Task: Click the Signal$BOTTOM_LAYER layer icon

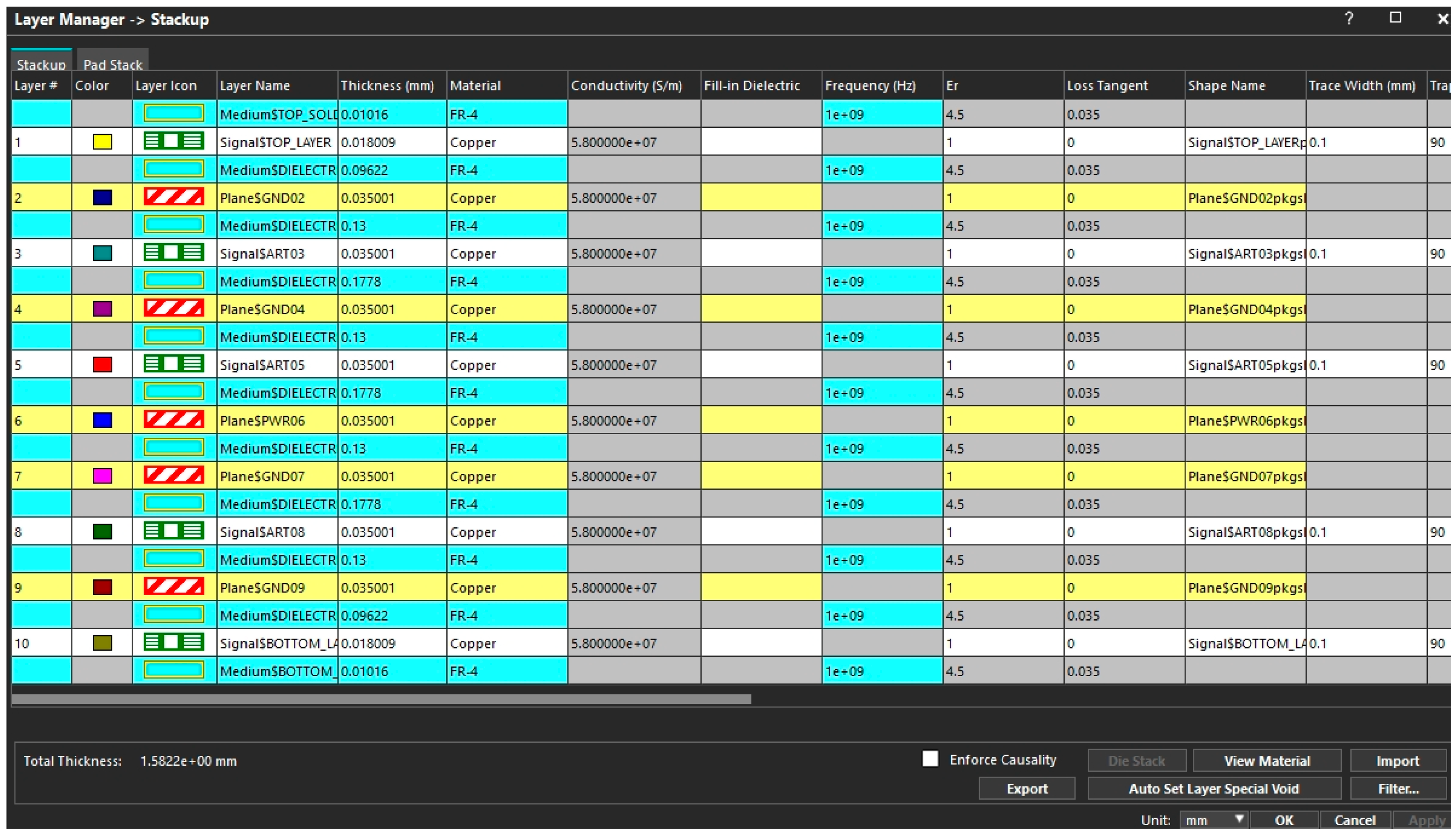Action: click(x=174, y=642)
